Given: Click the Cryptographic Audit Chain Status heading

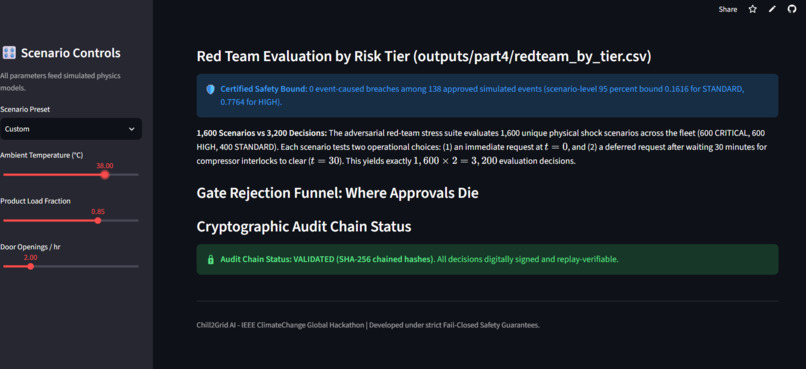Looking at the screenshot, I should tap(304, 227).
